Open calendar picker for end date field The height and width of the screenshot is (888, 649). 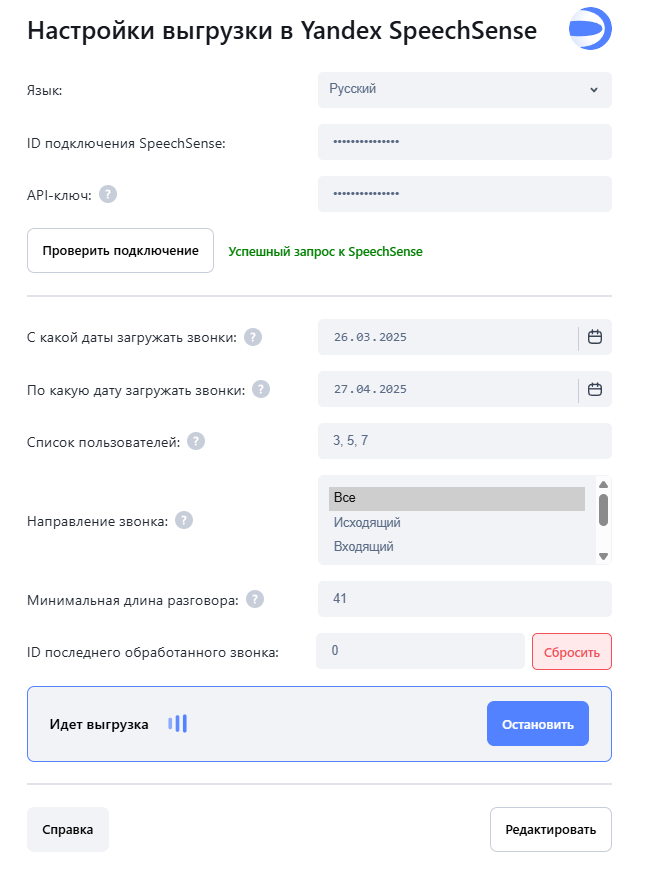click(x=595, y=389)
